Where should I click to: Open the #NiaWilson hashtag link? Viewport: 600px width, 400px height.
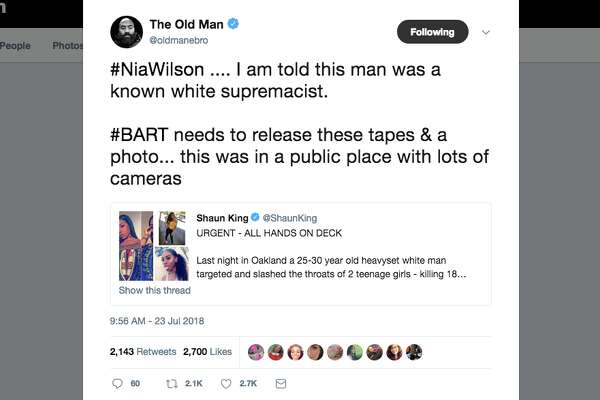[x=157, y=70]
